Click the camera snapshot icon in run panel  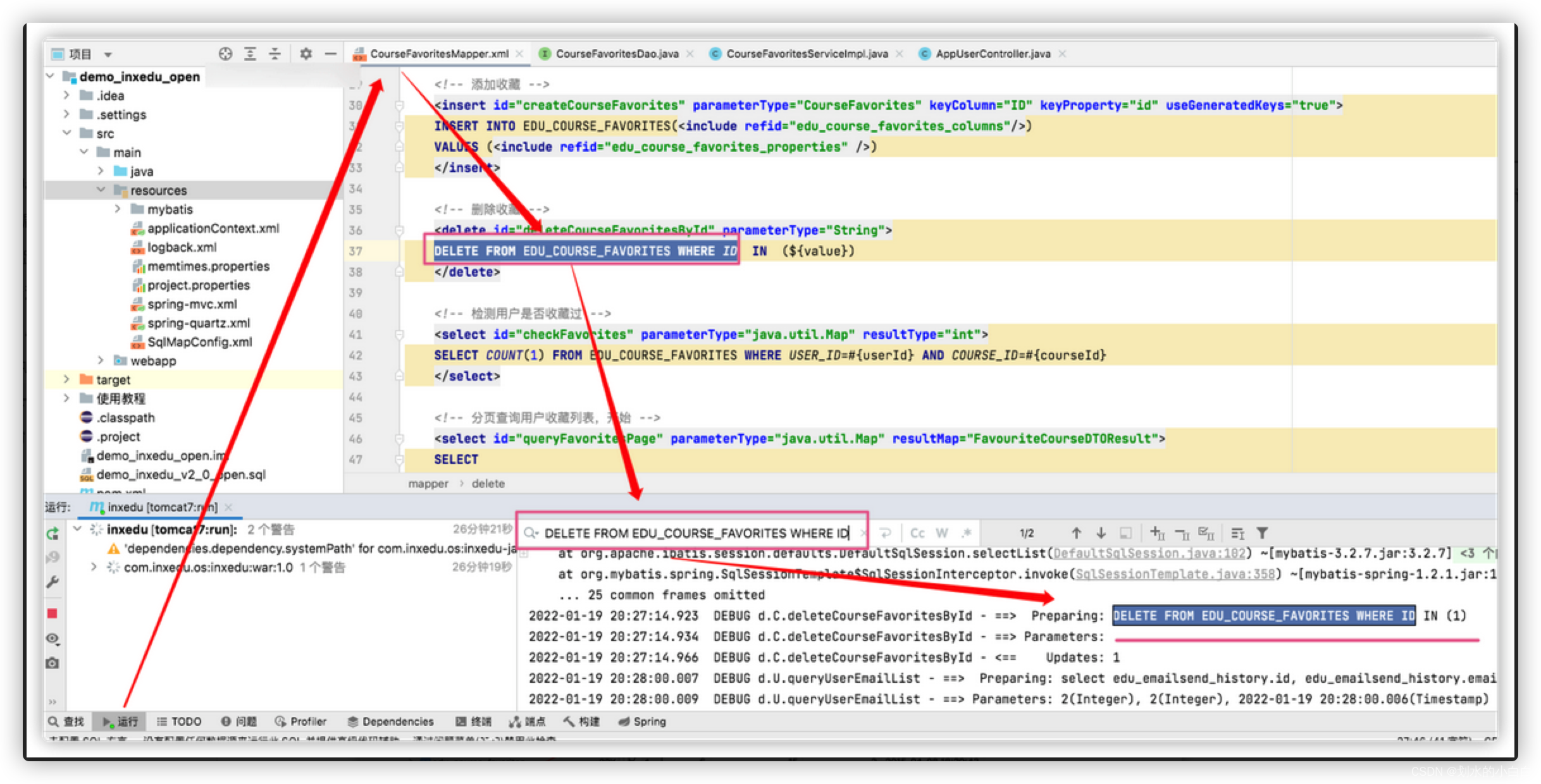click(x=53, y=663)
